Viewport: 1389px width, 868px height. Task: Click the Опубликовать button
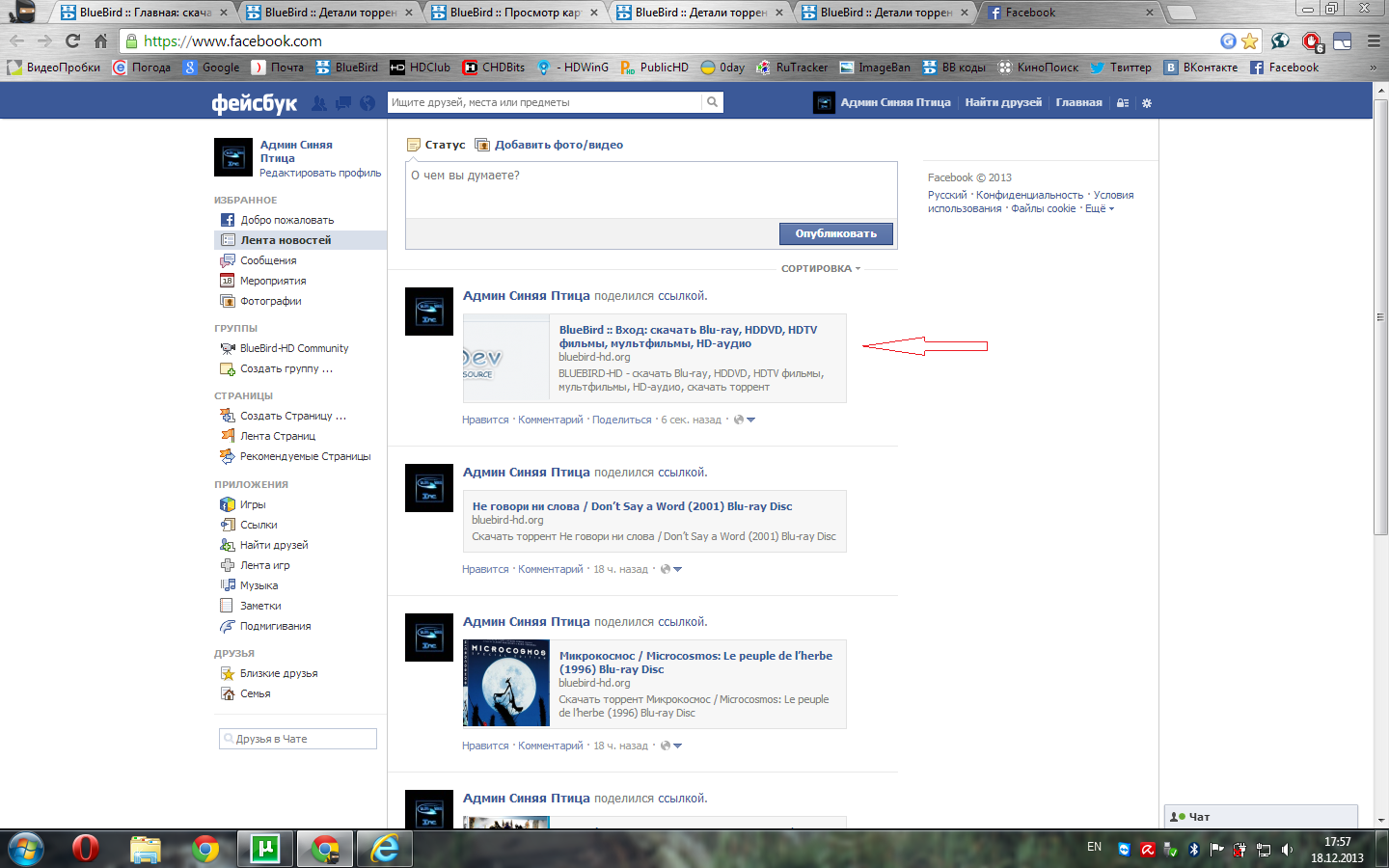tap(836, 233)
